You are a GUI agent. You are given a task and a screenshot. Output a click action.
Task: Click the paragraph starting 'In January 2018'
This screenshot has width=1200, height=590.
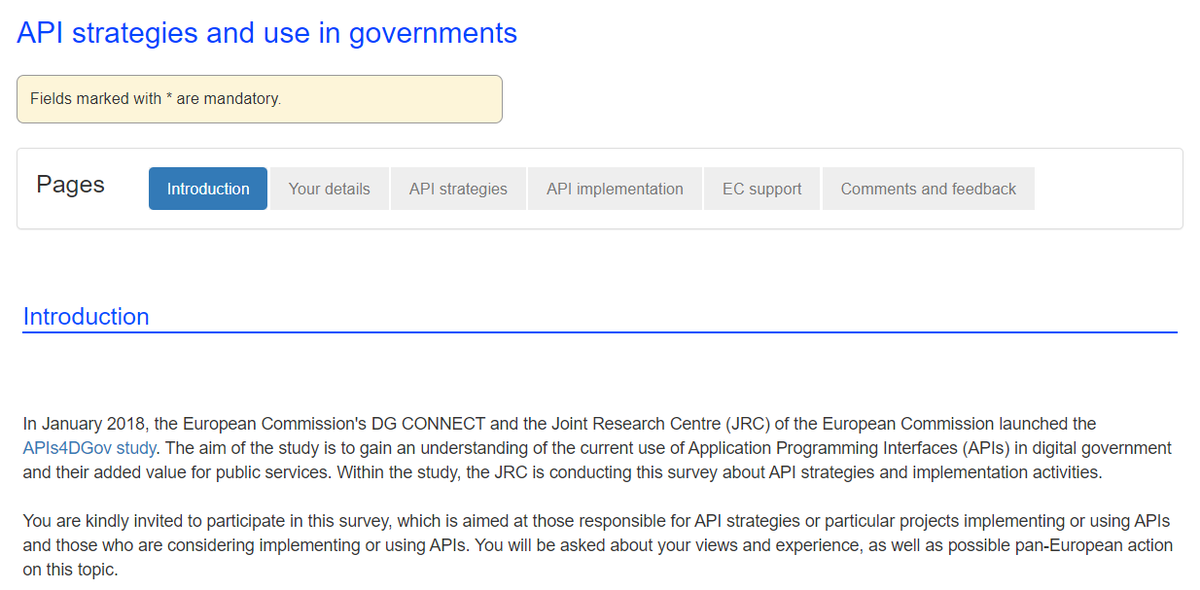click(x=597, y=448)
